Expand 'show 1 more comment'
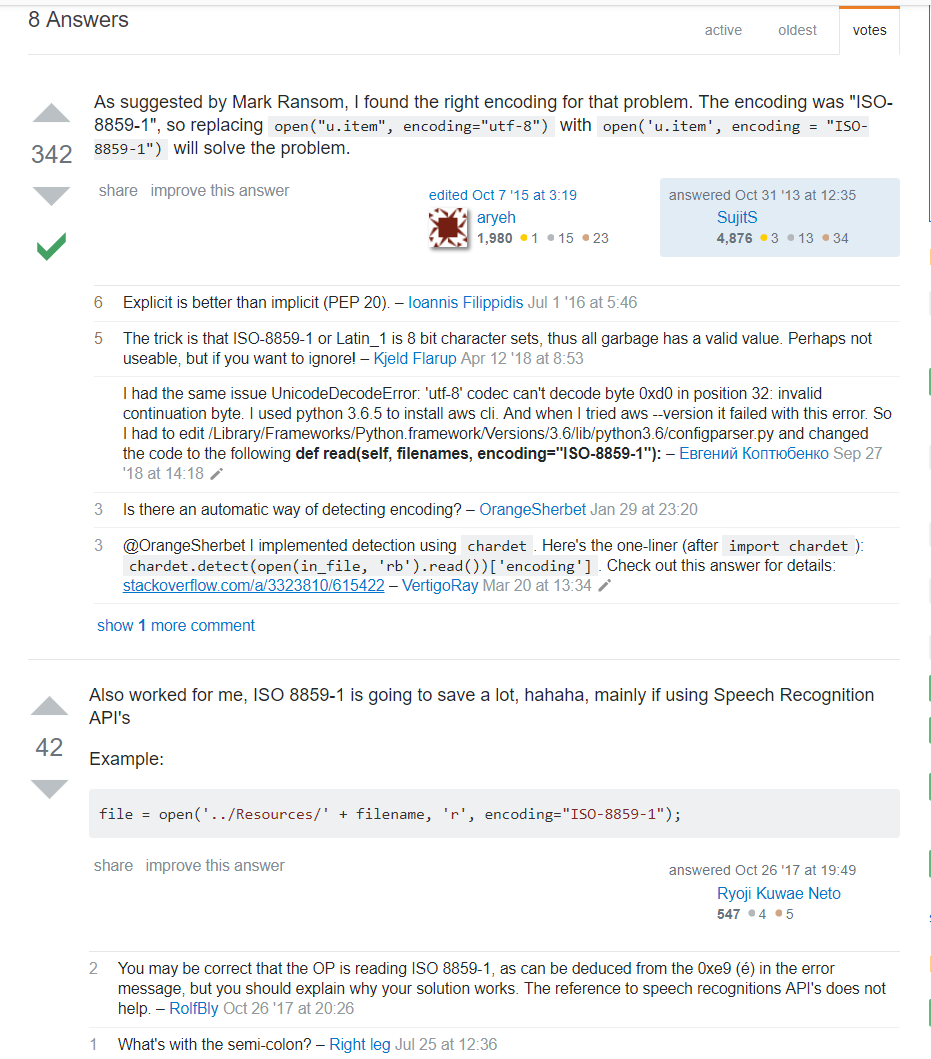The image size is (931, 1059). 175,625
